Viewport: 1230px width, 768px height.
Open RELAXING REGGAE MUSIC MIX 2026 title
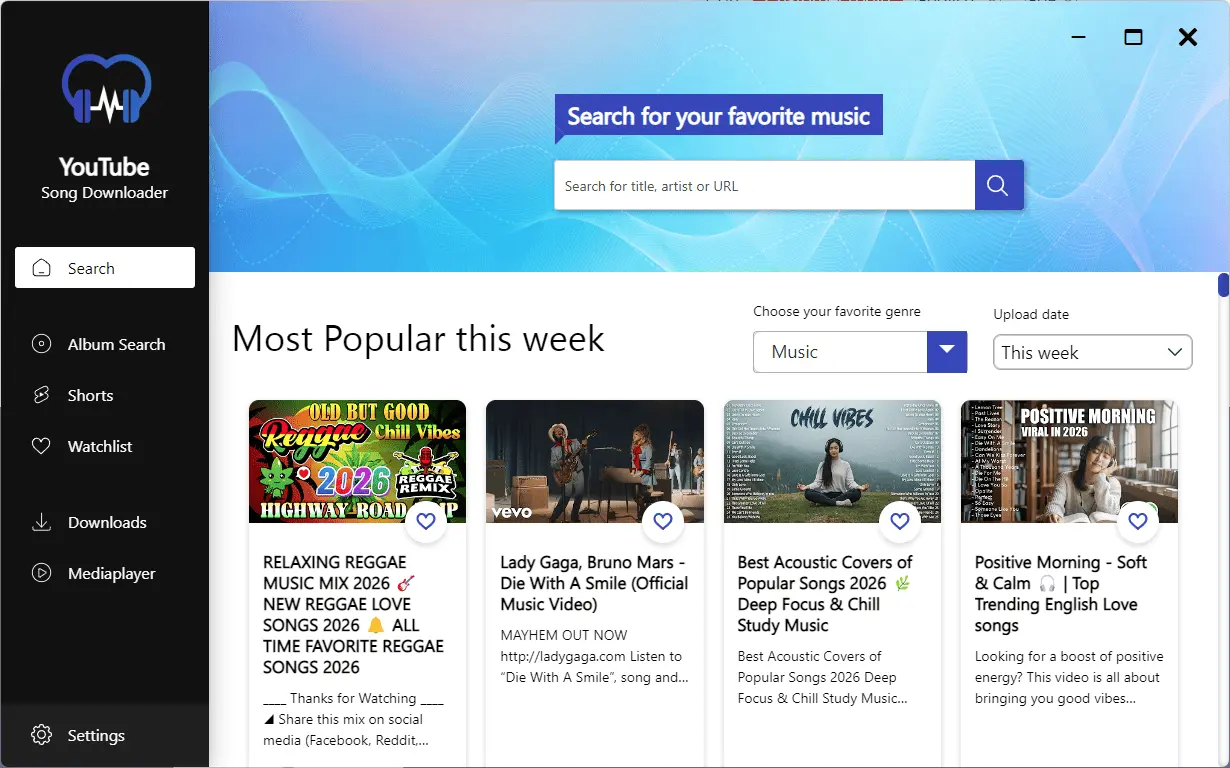353,615
